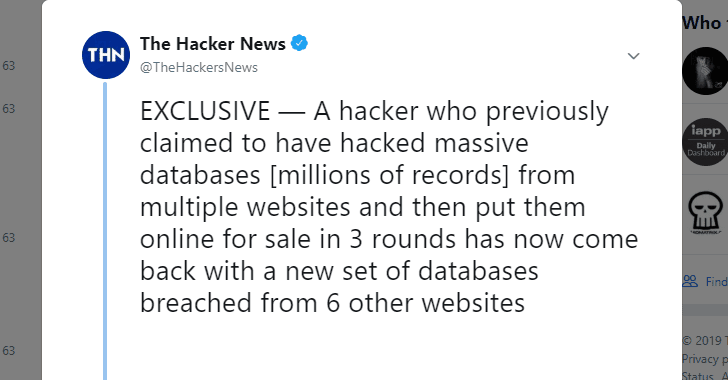Click the find people icon
Screen dimensions: 728x380
(x=690, y=281)
